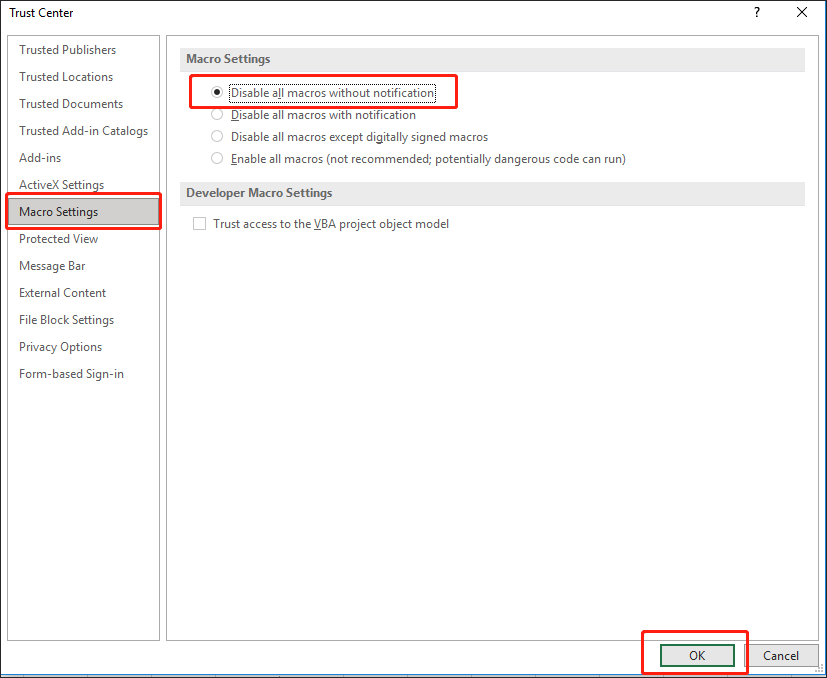Open the Trusted Publishers settings
The height and width of the screenshot is (678, 827).
pyautogui.click(x=67, y=49)
